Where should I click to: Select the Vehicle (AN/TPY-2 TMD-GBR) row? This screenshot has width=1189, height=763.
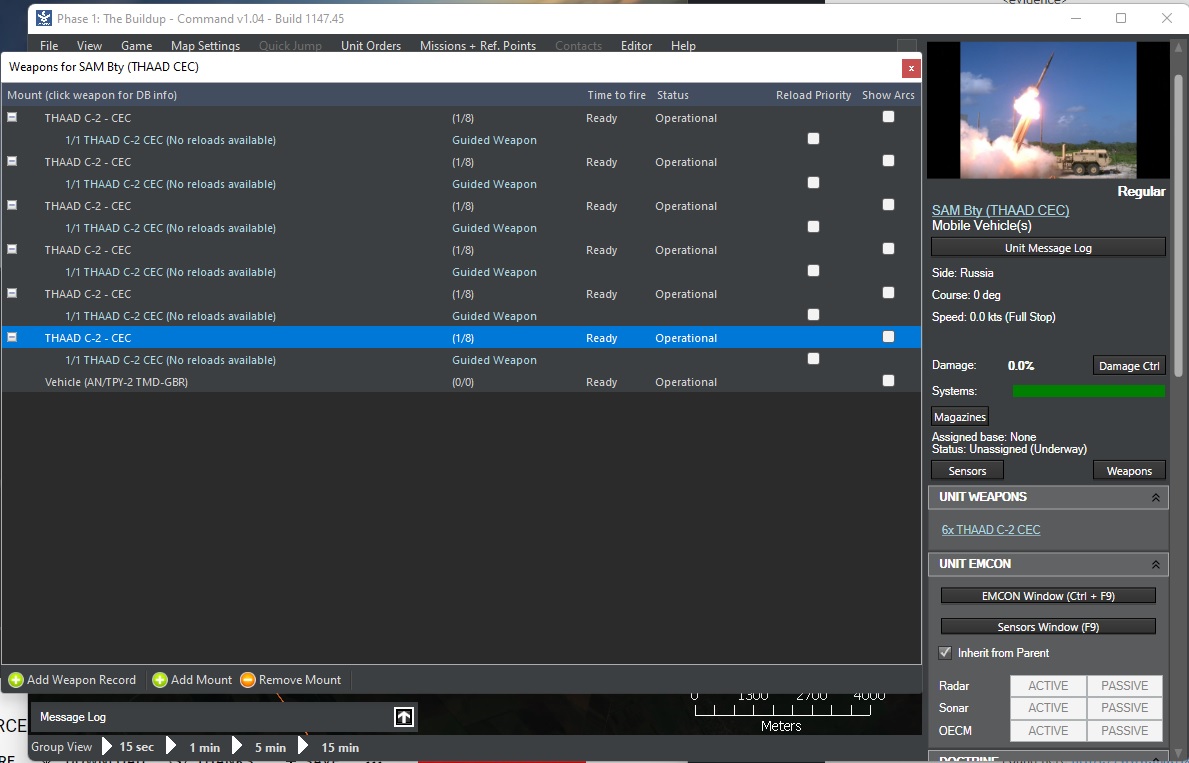461,382
